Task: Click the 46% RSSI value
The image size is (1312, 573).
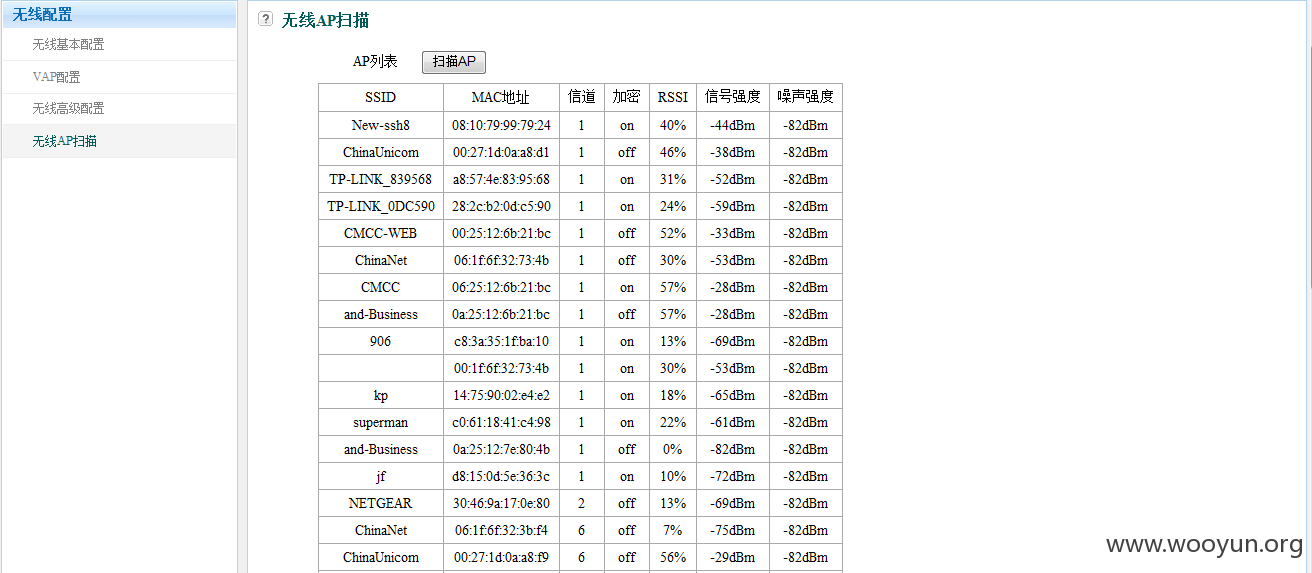Action: coord(673,152)
